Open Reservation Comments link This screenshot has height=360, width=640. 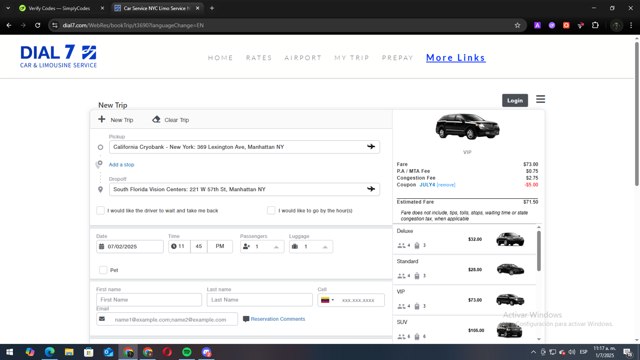pyautogui.click(x=278, y=319)
